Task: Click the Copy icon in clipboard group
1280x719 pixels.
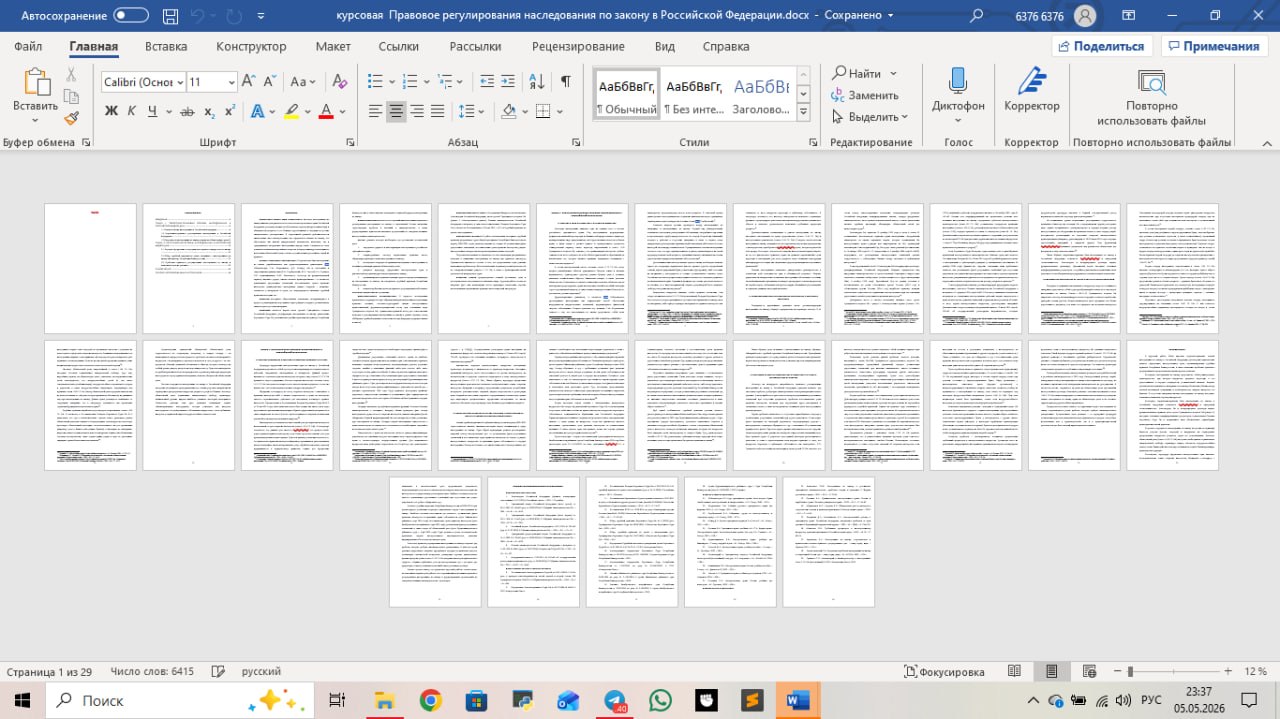Action: coord(71,96)
